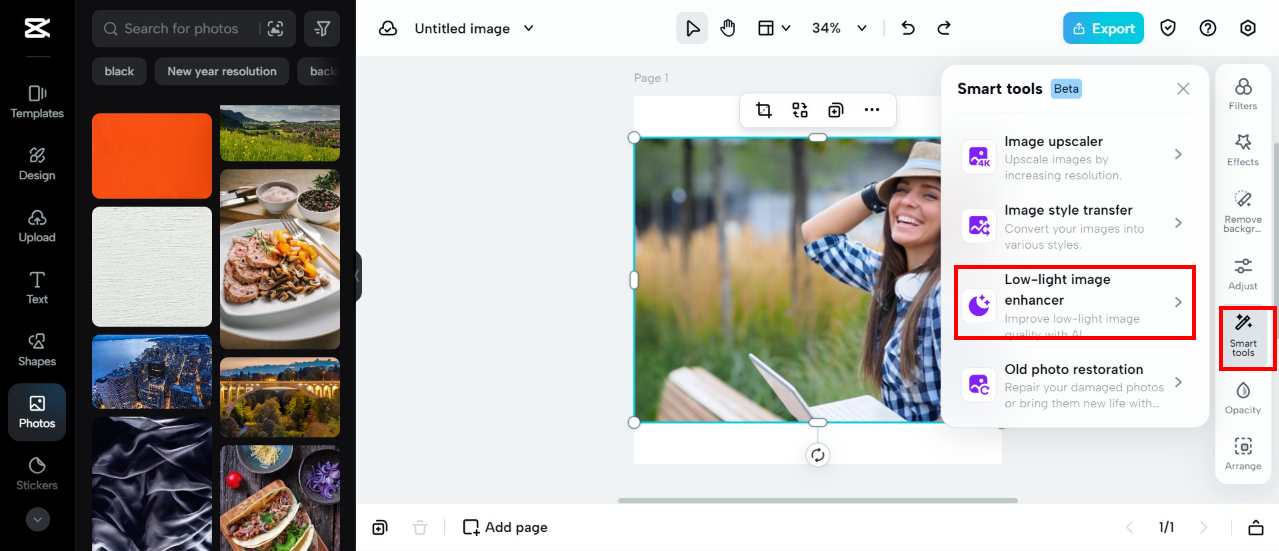Close the Smart tools panel
Screen dimensions: 1279x551
[x=1183, y=89]
